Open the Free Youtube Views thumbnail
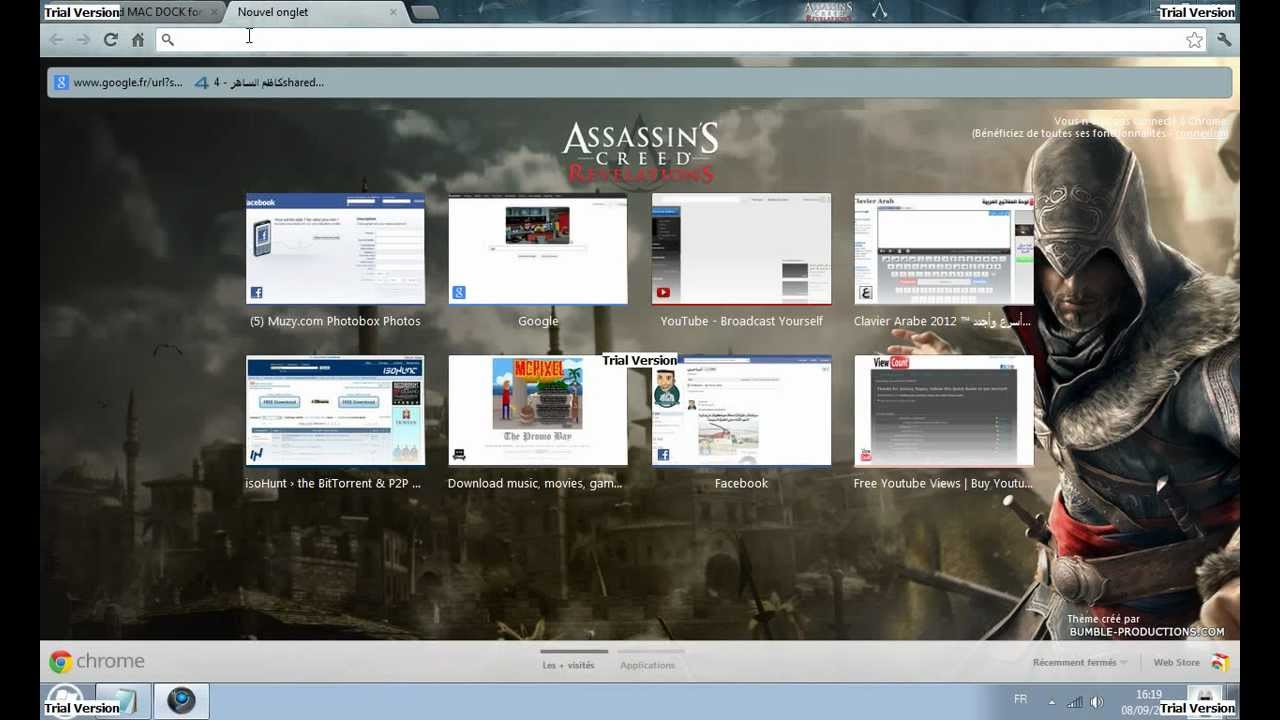Screen dimensions: 1280x720 (944, 411)
